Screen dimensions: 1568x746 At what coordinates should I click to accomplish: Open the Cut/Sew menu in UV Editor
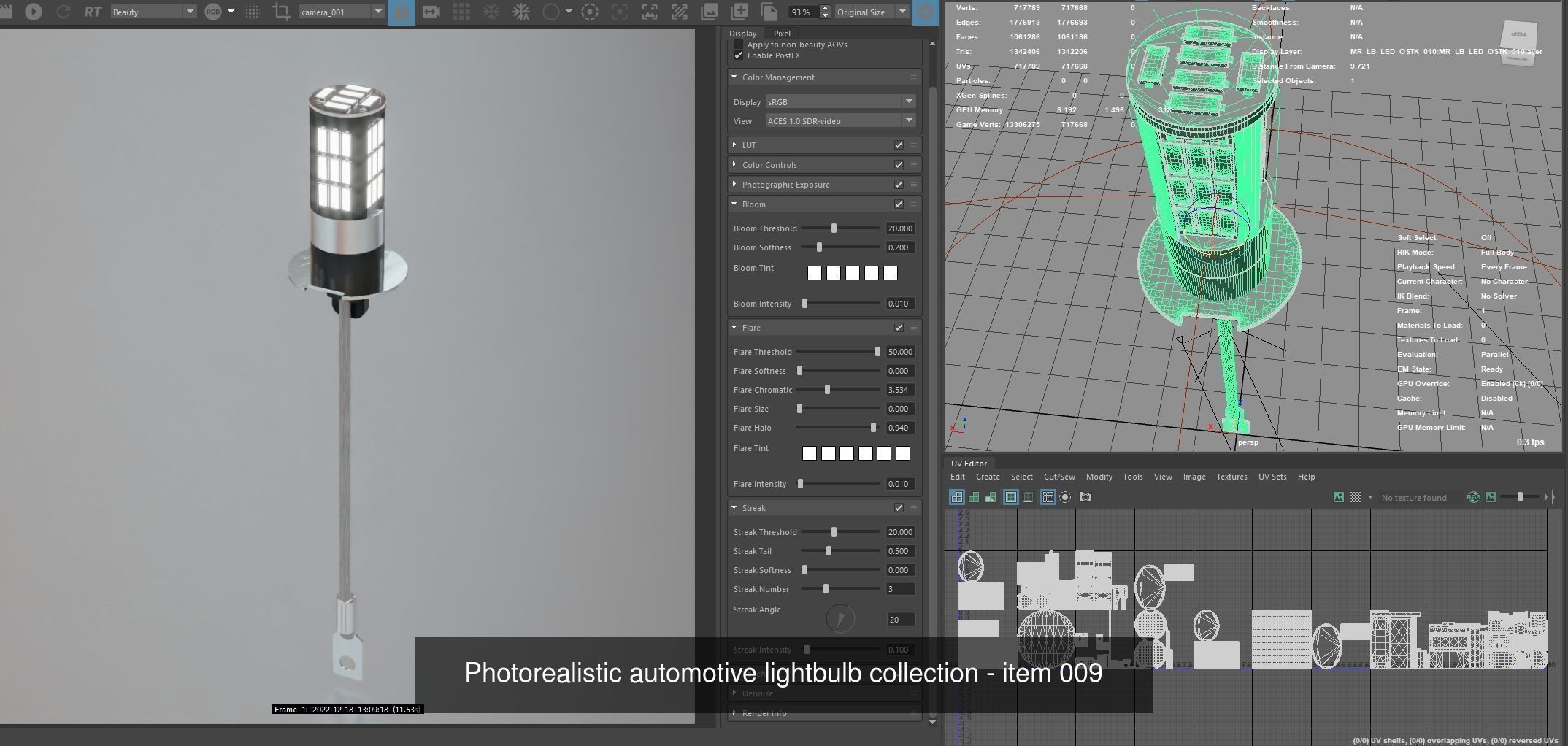1059,477
